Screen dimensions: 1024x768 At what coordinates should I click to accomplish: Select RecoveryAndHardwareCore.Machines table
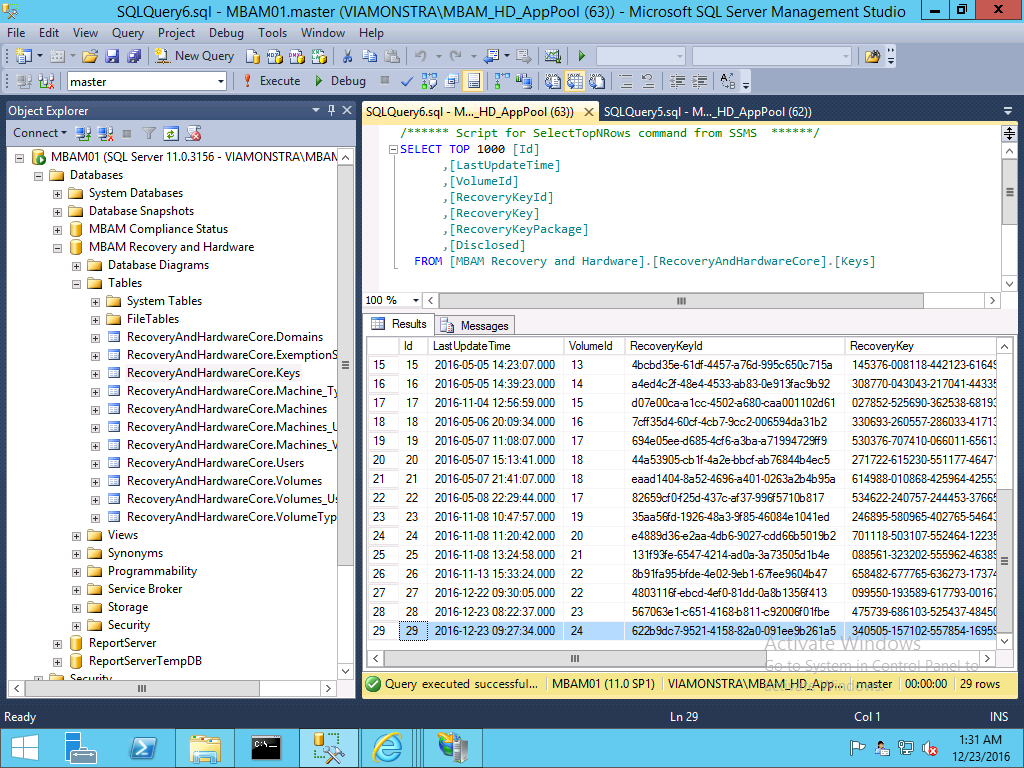click(x=227, y=409)
